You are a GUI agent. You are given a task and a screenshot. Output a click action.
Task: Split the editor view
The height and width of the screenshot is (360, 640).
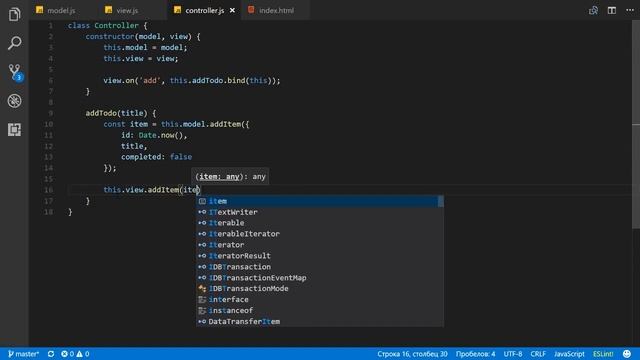pos(611,10)
